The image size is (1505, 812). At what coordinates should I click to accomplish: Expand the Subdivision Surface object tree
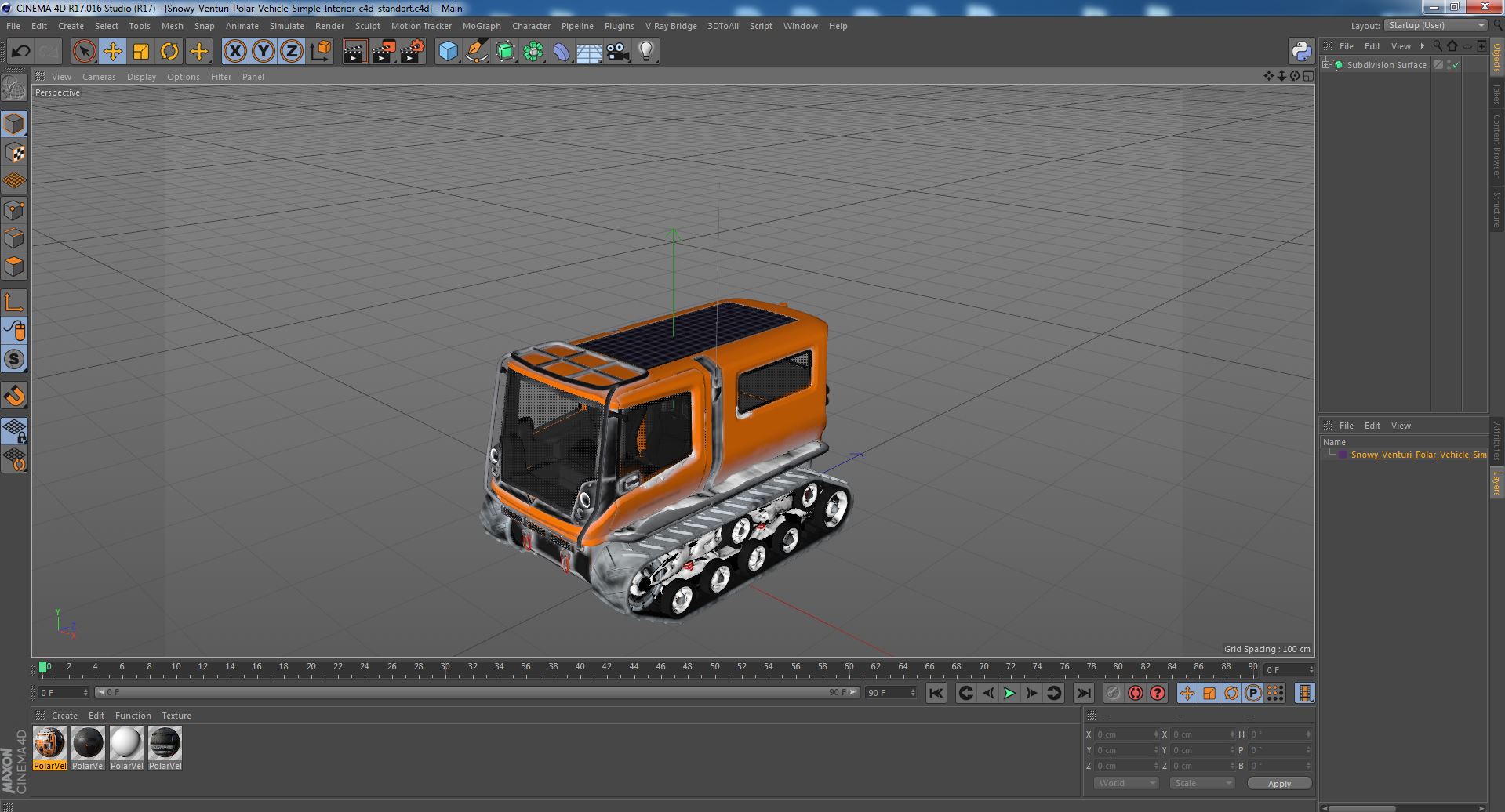[1327, 65]
